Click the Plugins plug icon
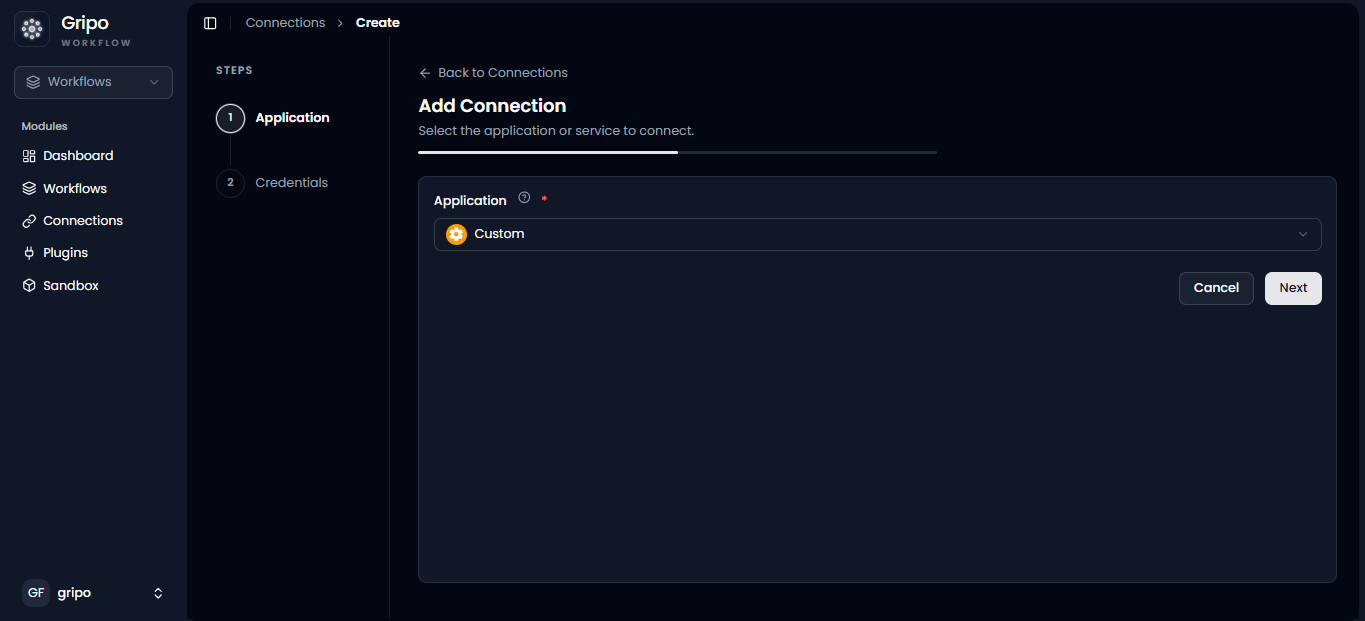This screenshot has height=621, width=1365. tap(29, 253)
